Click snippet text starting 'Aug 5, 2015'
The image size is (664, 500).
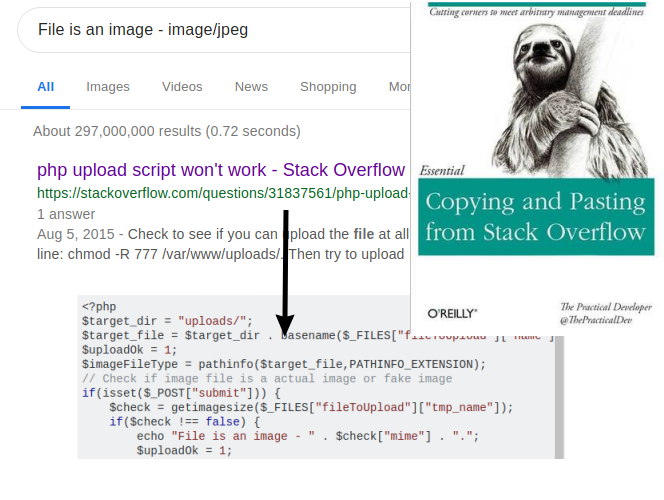pyautogui.click(x=223, y=234)
